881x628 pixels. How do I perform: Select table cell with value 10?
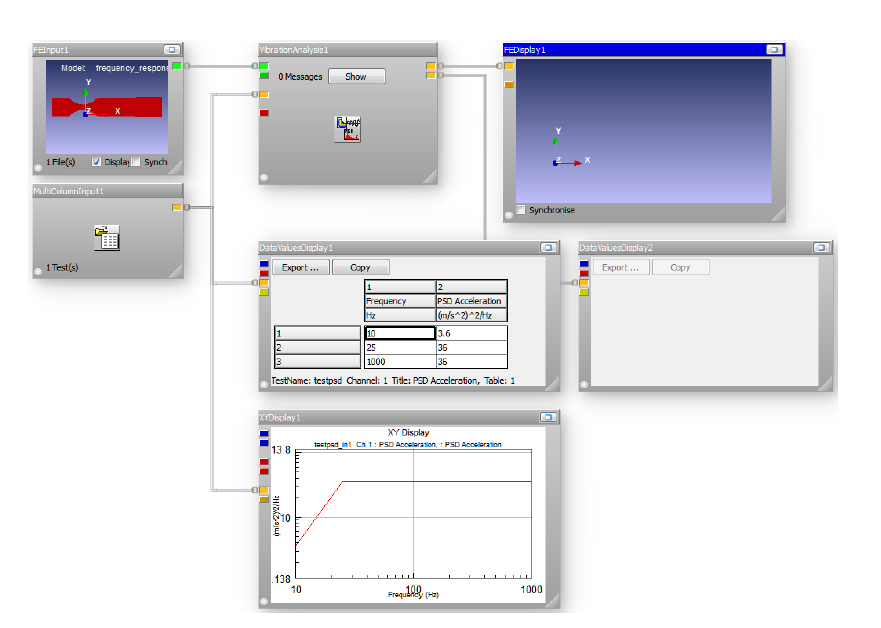tap(400, 333)
